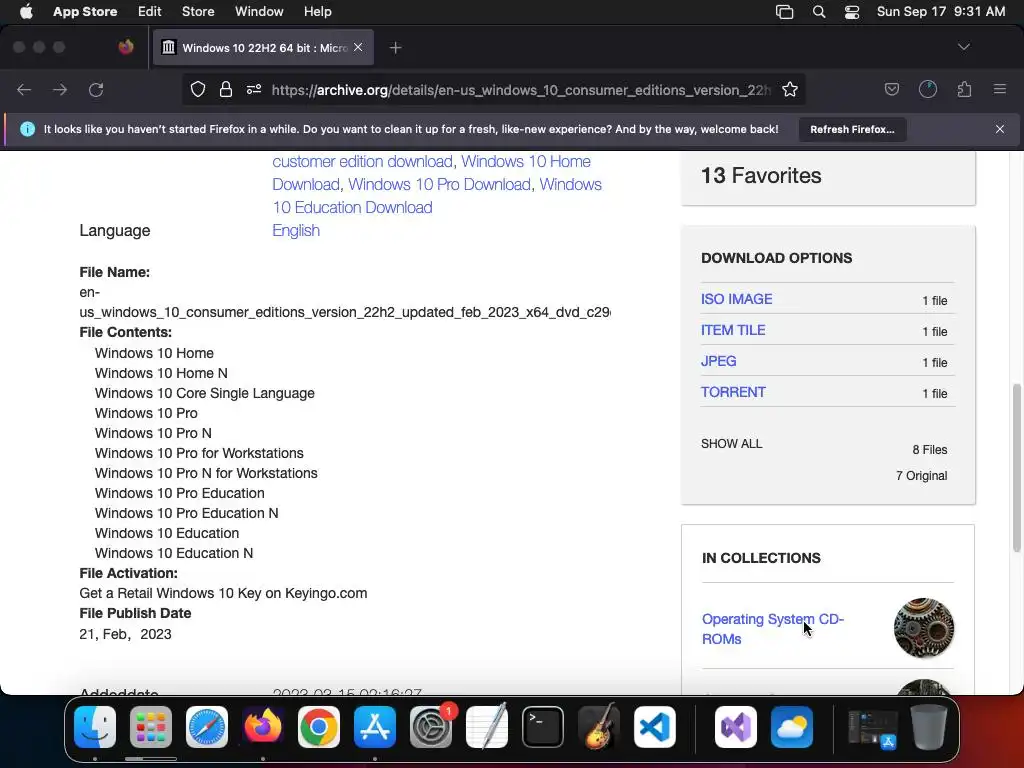The width and height of the screenshot is (1024, 768).
Task: Open the Operating System CD-ROMs collection
Action: pyautogui.click(x=773, y=628)
